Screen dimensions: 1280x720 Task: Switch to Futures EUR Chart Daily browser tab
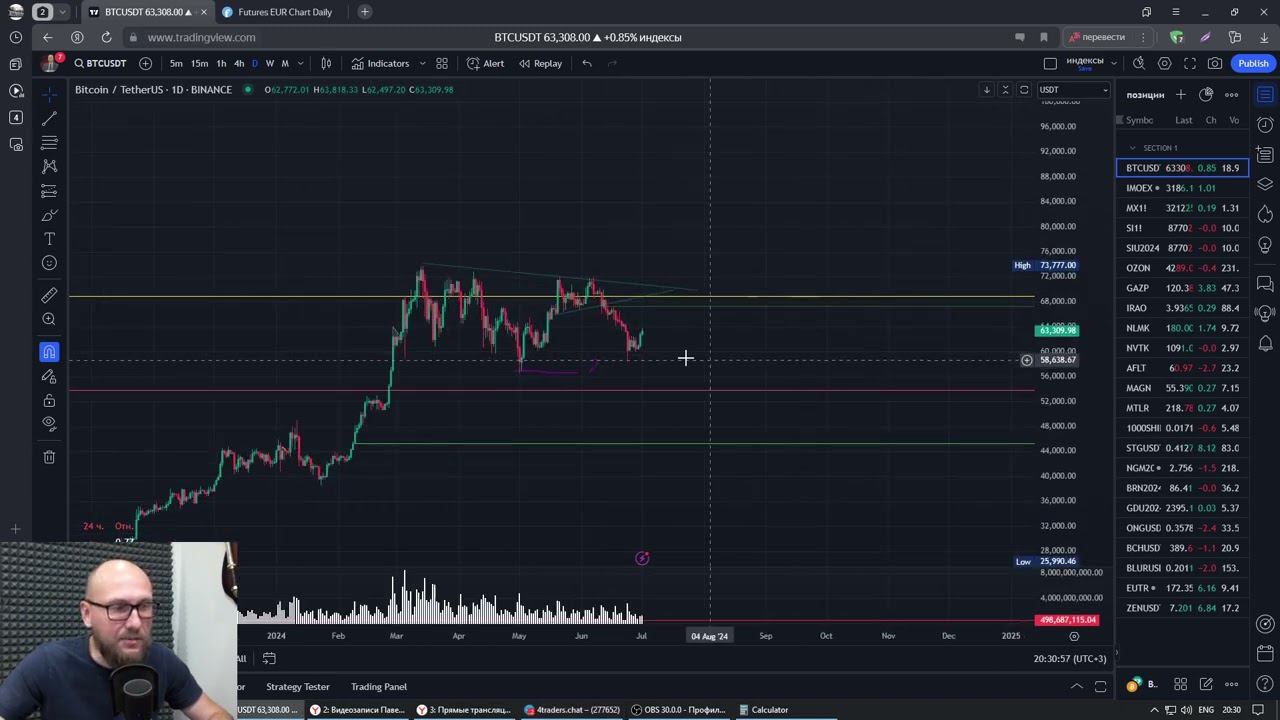285,12
